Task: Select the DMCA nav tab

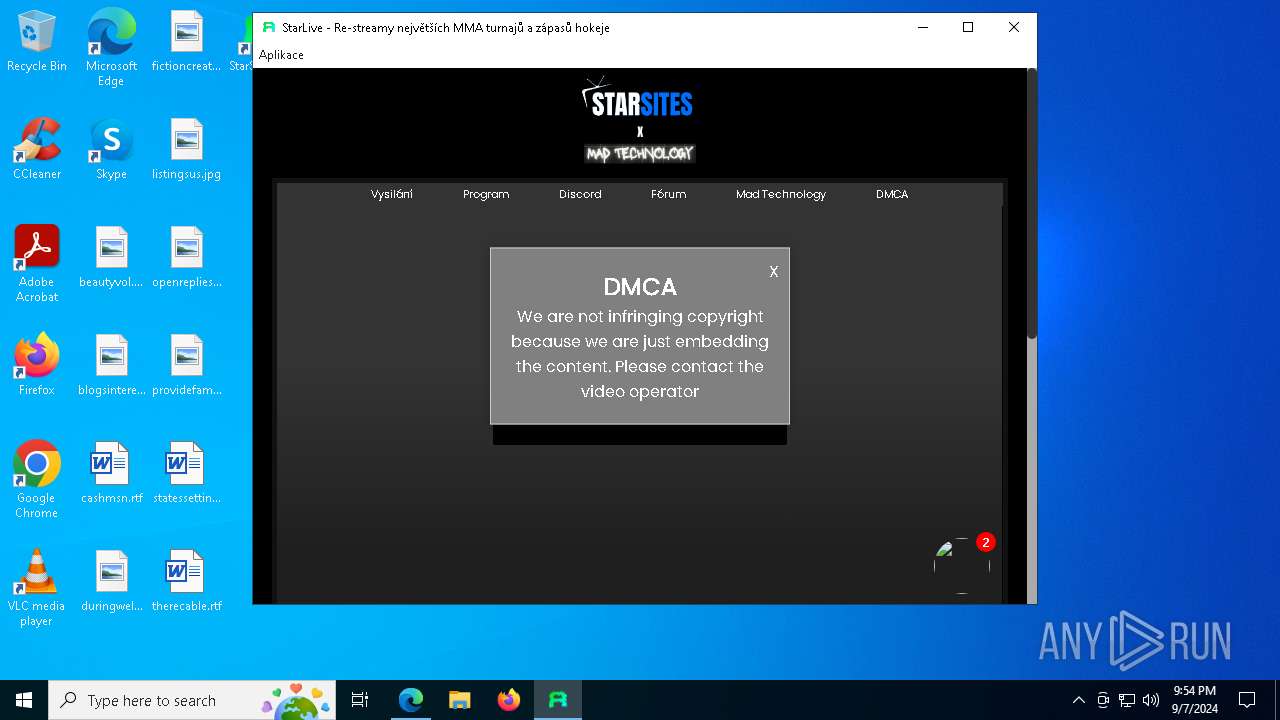Action: (x=892, y=194)
